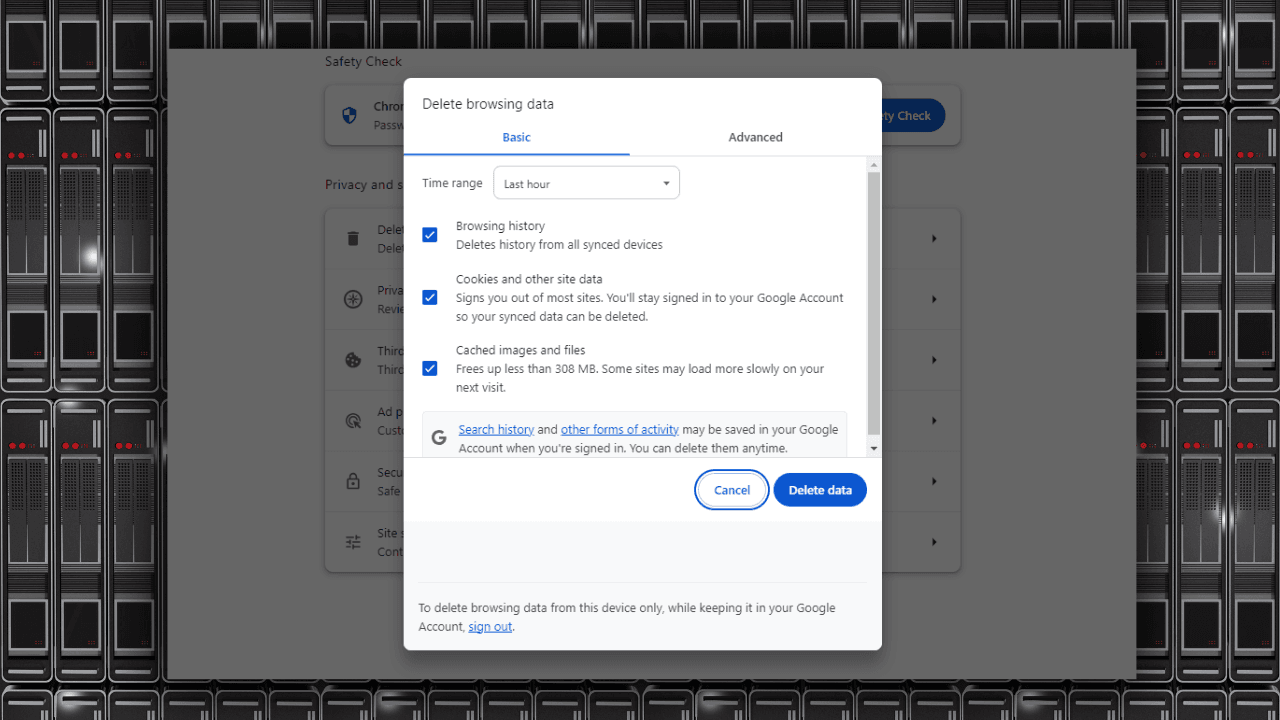This screenshot has width=1280, height=720.
Task: Uncheck the Browsing history checkbox
Action: 430,234
